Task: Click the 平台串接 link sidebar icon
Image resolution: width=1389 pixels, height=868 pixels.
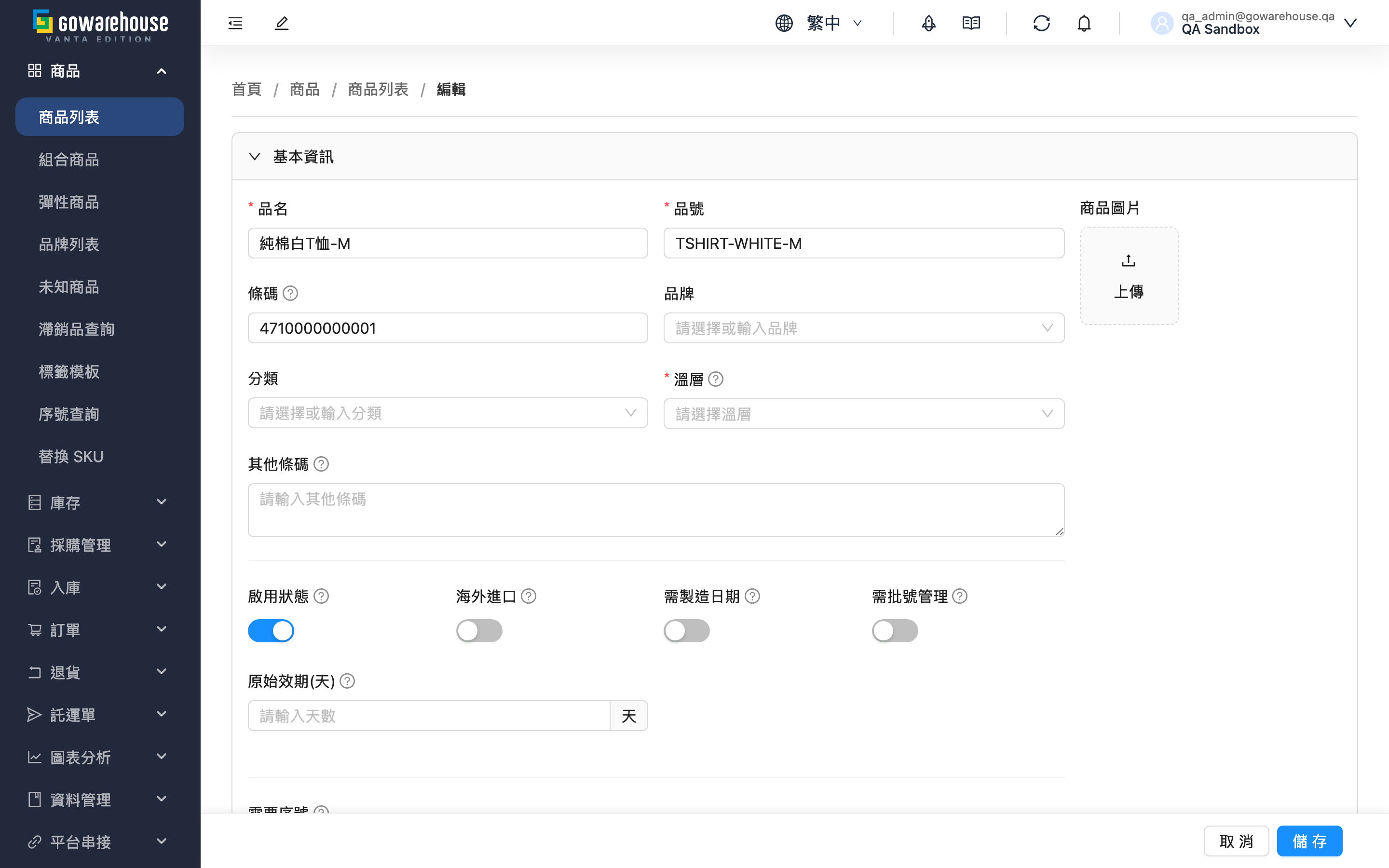Action: (x=34, y=841)
